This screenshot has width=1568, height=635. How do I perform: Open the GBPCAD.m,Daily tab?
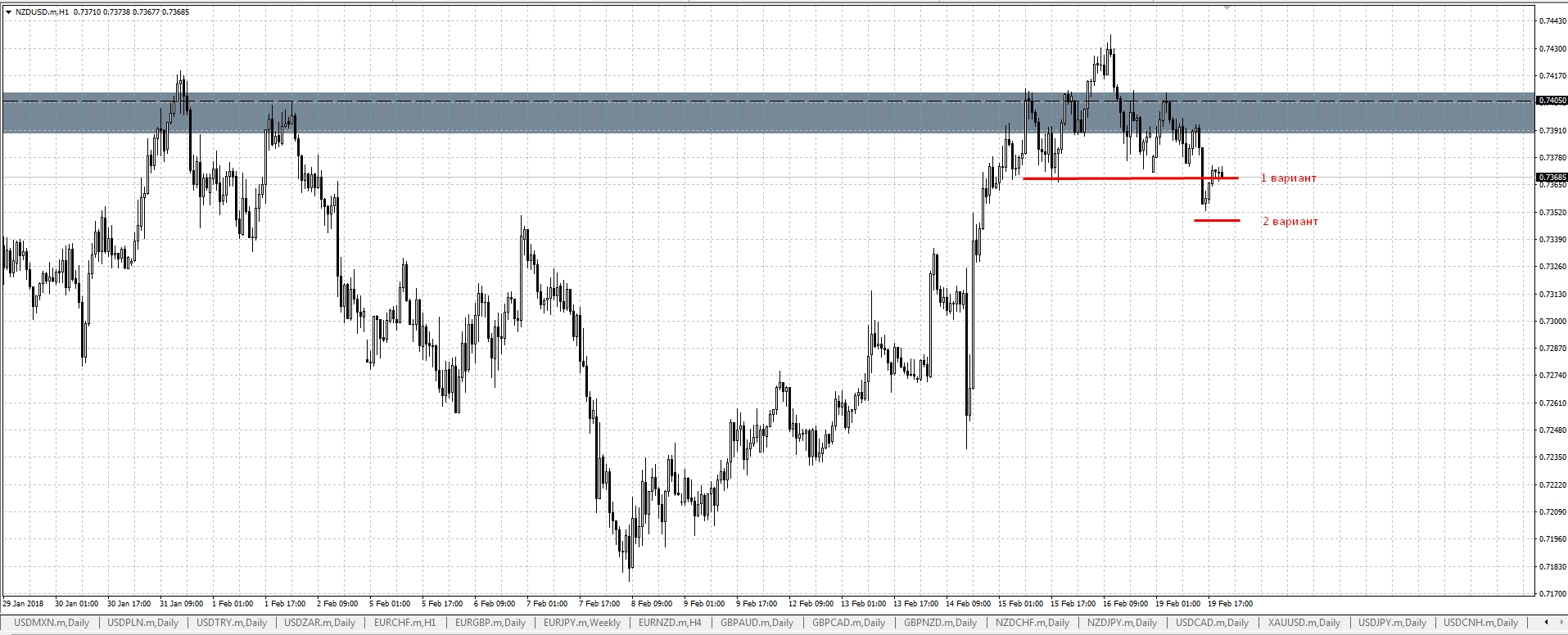coord(848,623)
